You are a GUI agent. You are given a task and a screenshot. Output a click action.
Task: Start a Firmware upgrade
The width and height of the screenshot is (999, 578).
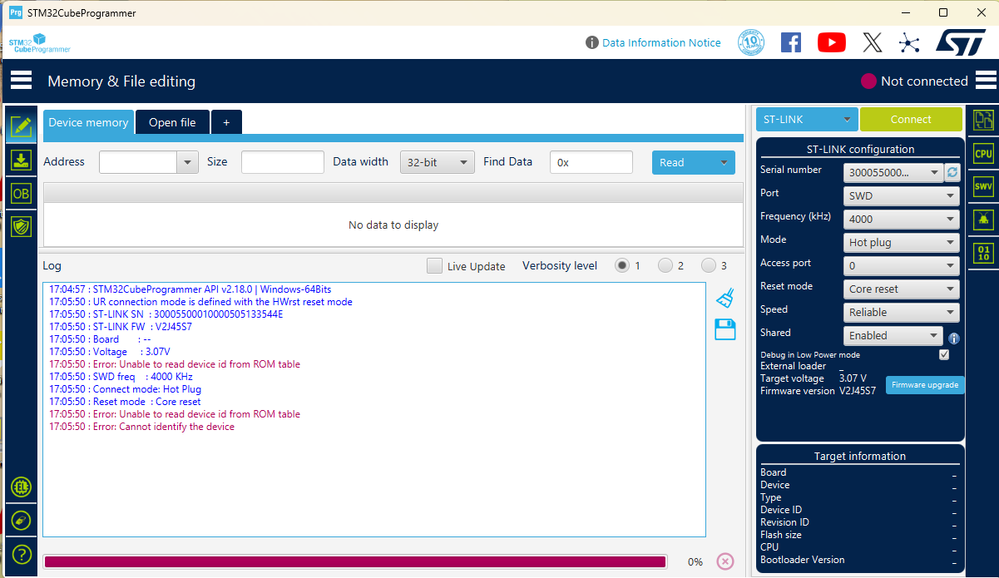click(x=924, y=384)
